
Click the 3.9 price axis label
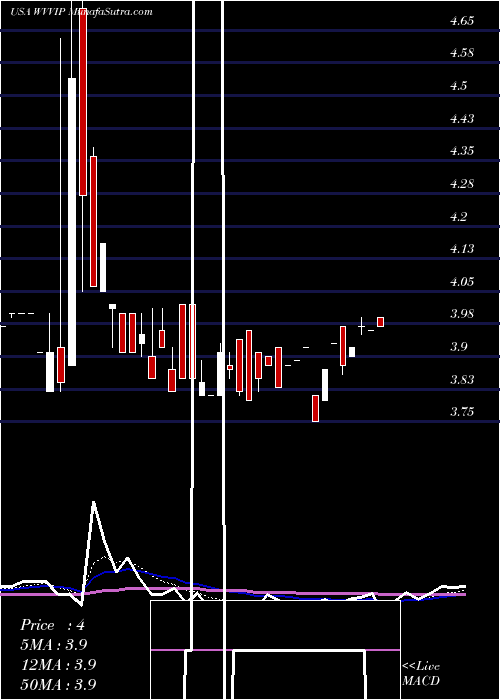pos(458,347)
